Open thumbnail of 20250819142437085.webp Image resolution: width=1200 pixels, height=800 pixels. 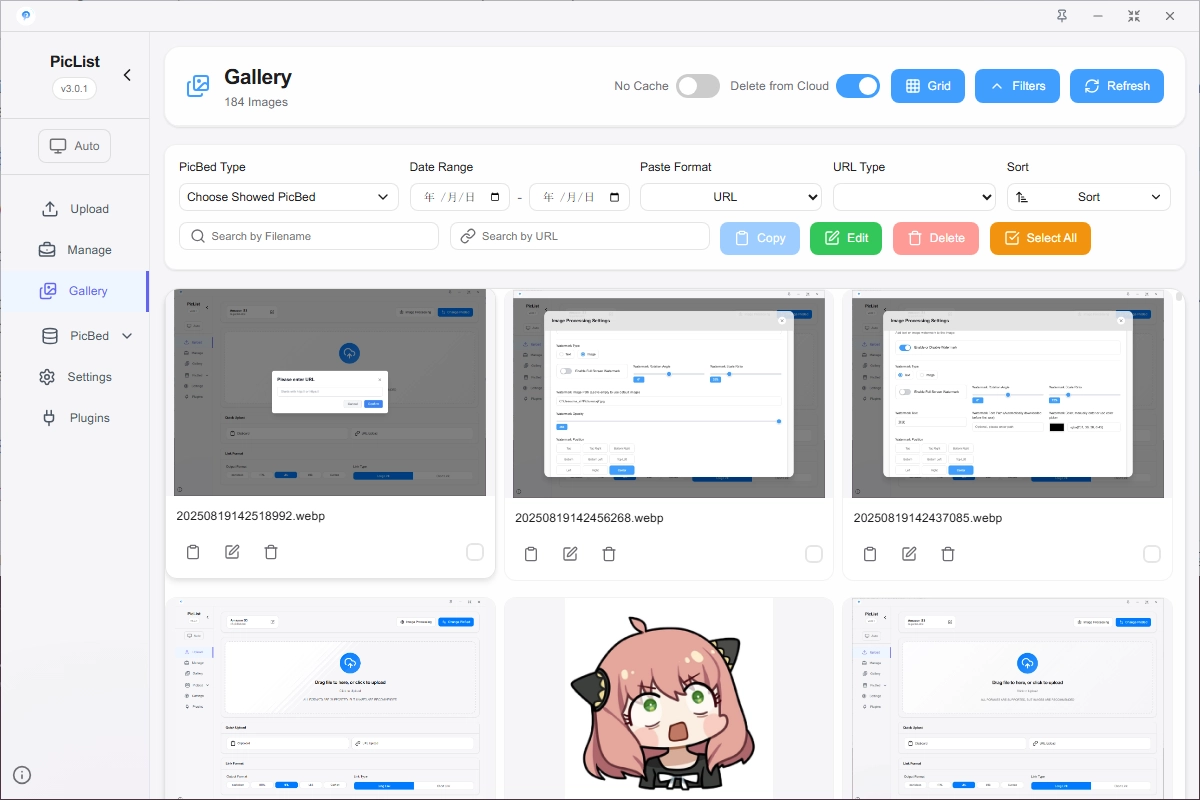tap(1008, 394)
